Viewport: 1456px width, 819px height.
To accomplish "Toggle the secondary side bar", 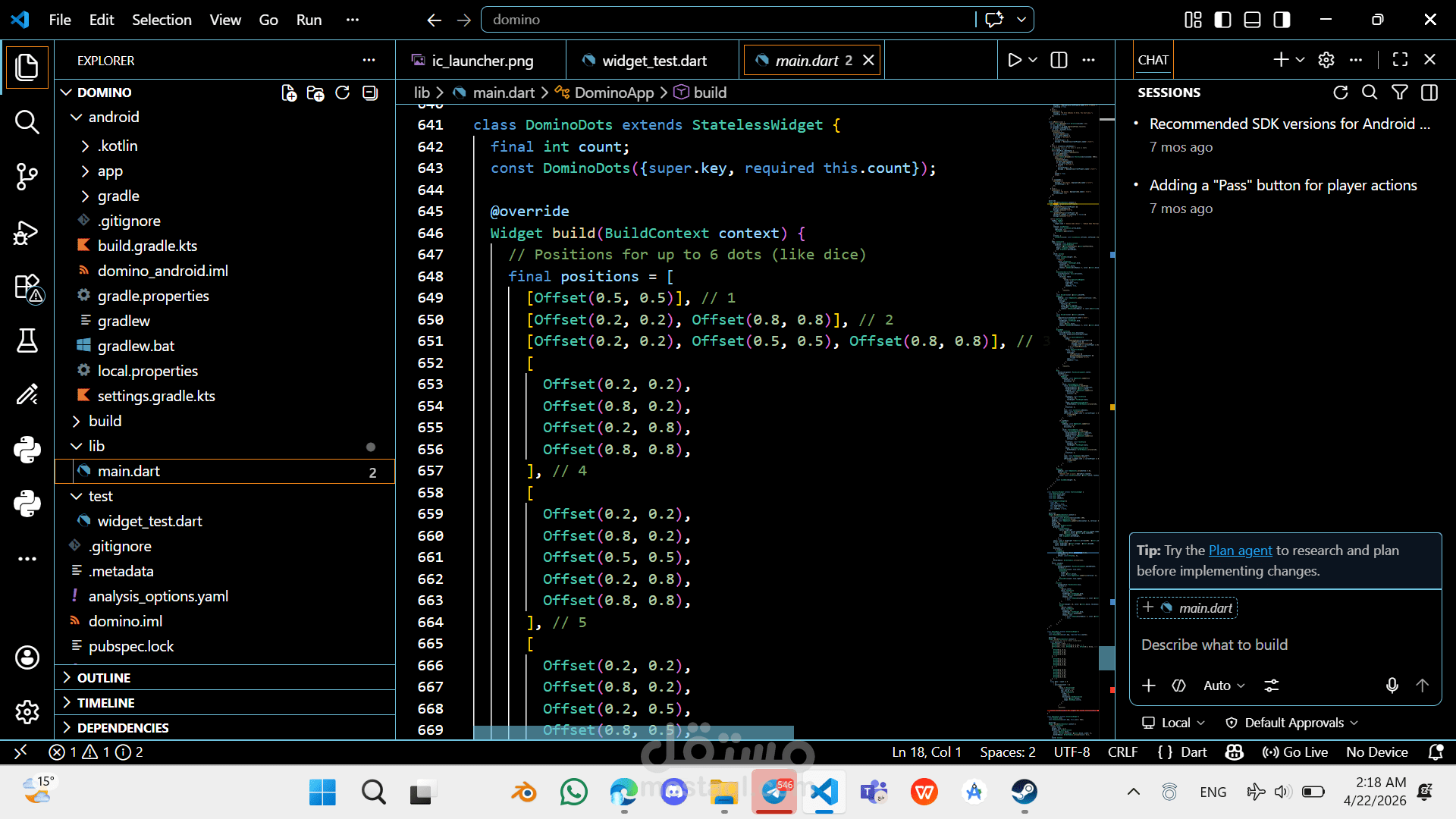I will (x=1282, y=20).
